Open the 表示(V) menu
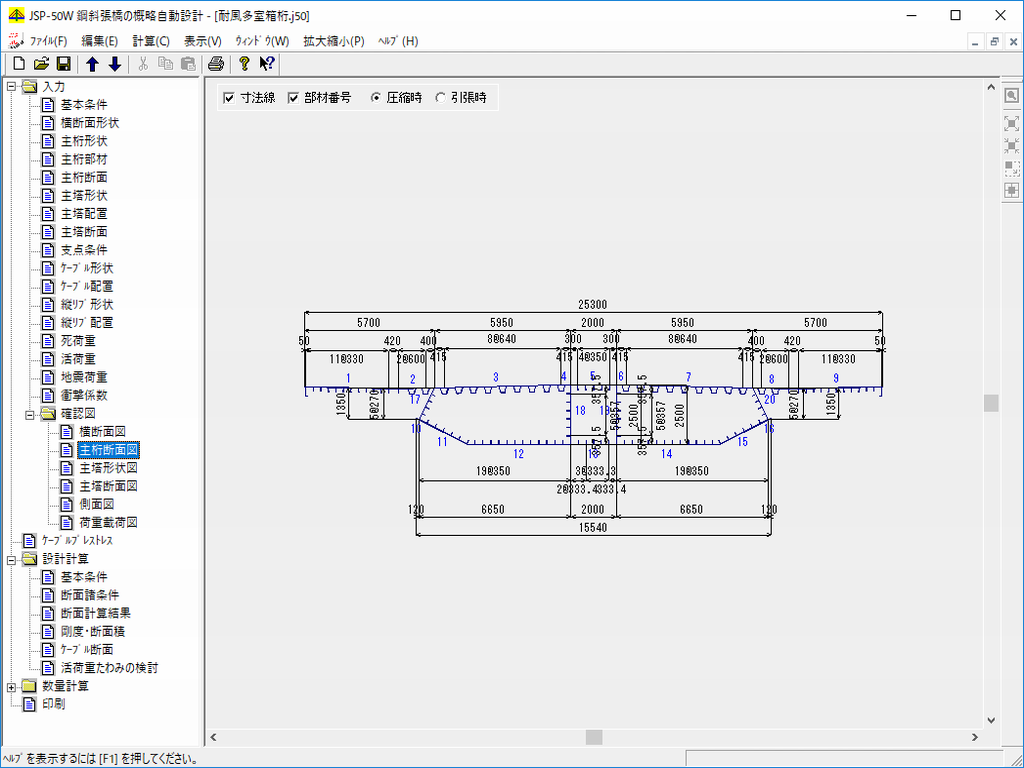 203,41
